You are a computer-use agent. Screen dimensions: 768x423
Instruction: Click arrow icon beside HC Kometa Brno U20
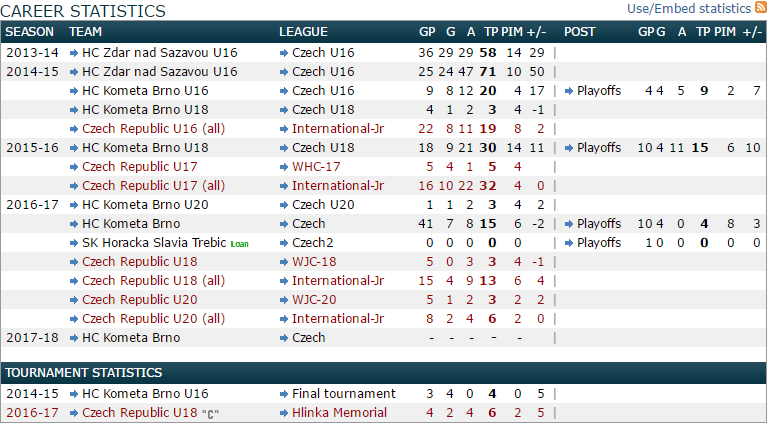73,205
